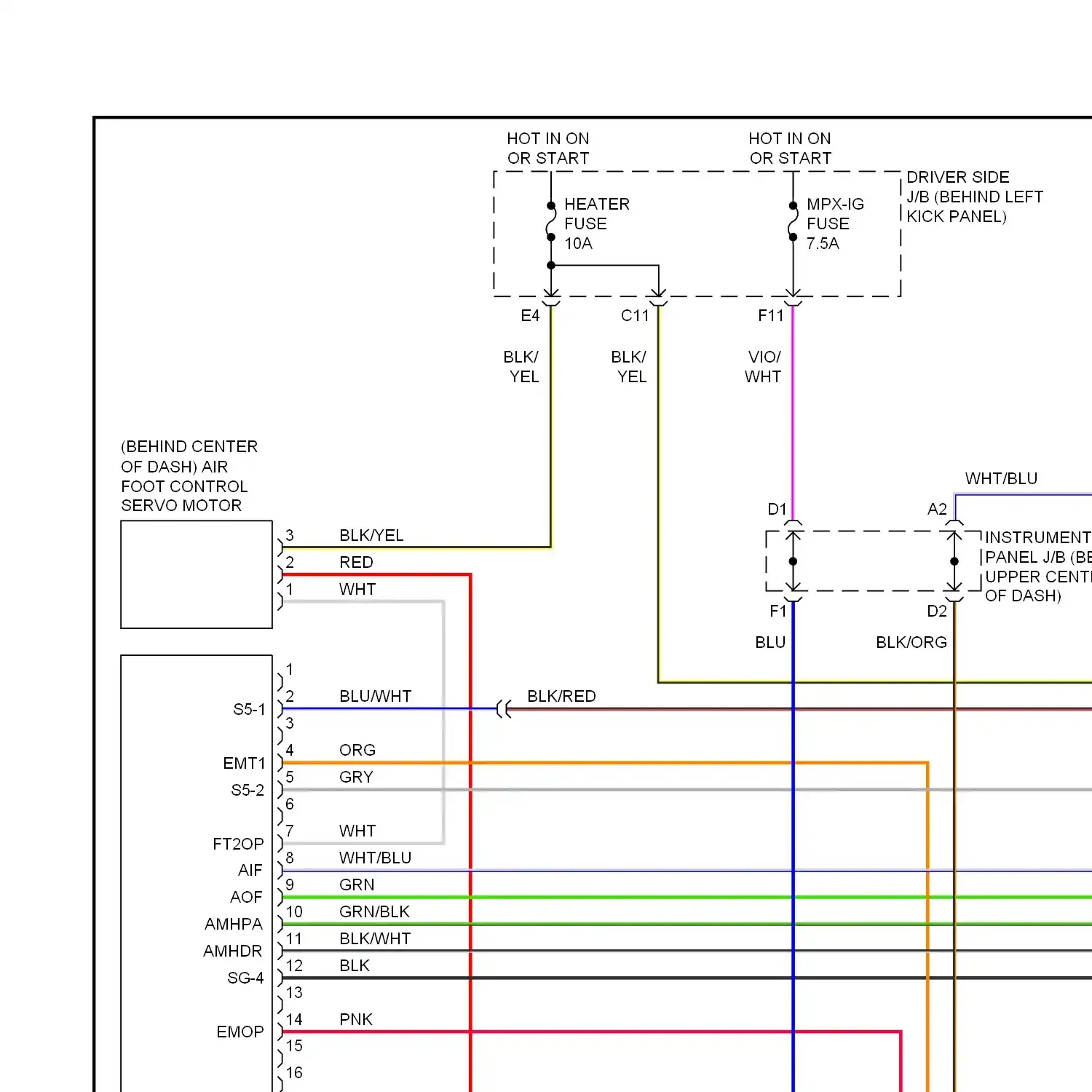This screenshot has width=1092, height=1092.
Task: Select the BLU/WHT wire label
Action: [376, 696]
